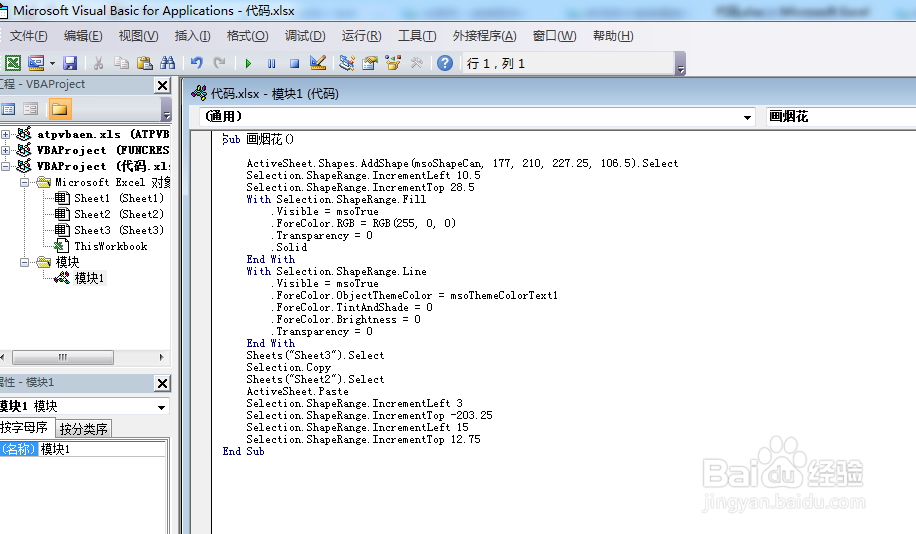Screen dimensions: 916x534
Task: Collapse the 模块 folder node
Action: pyautogui.click(x=25, y=262)
